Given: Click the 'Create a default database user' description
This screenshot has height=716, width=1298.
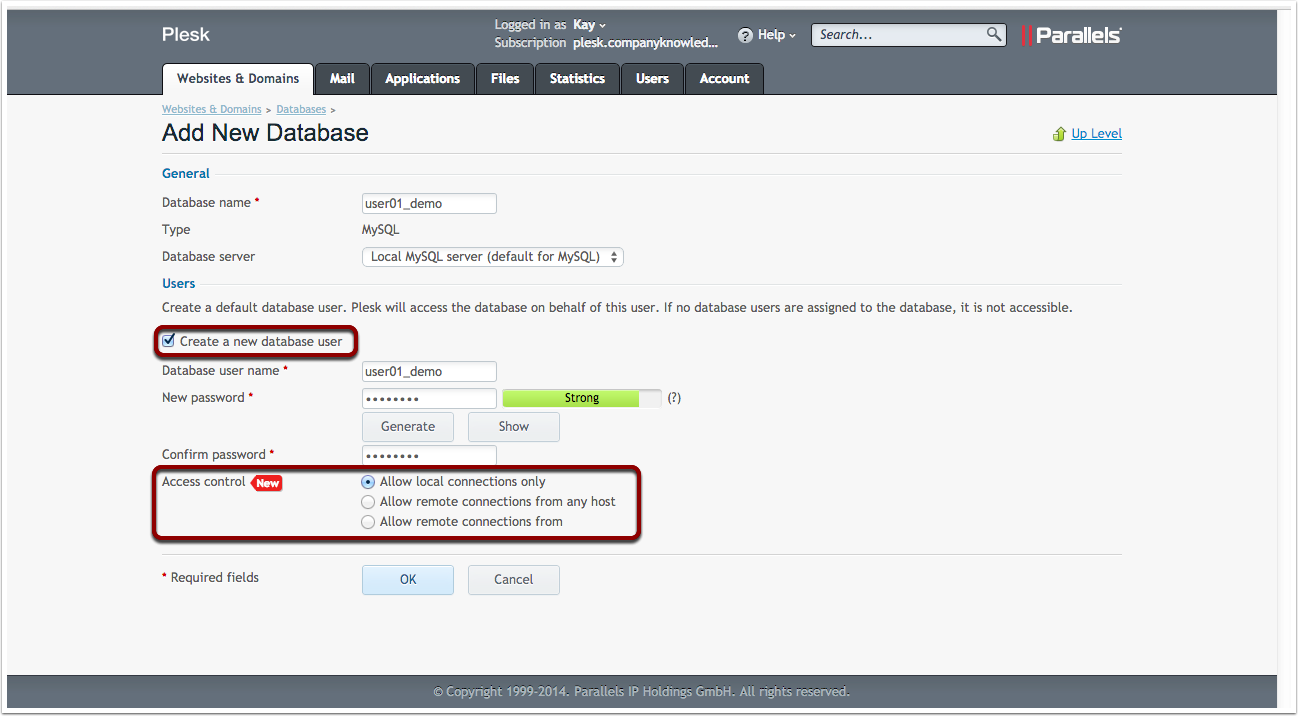Looking at the screenshot, I should 617,308.
